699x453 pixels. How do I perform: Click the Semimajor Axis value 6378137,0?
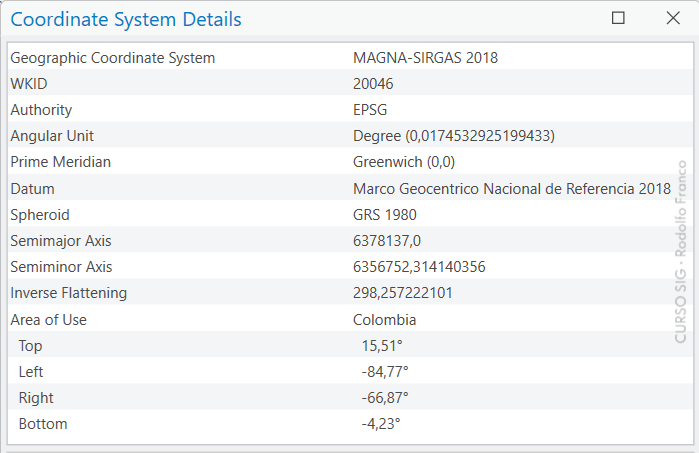[387, 241]
